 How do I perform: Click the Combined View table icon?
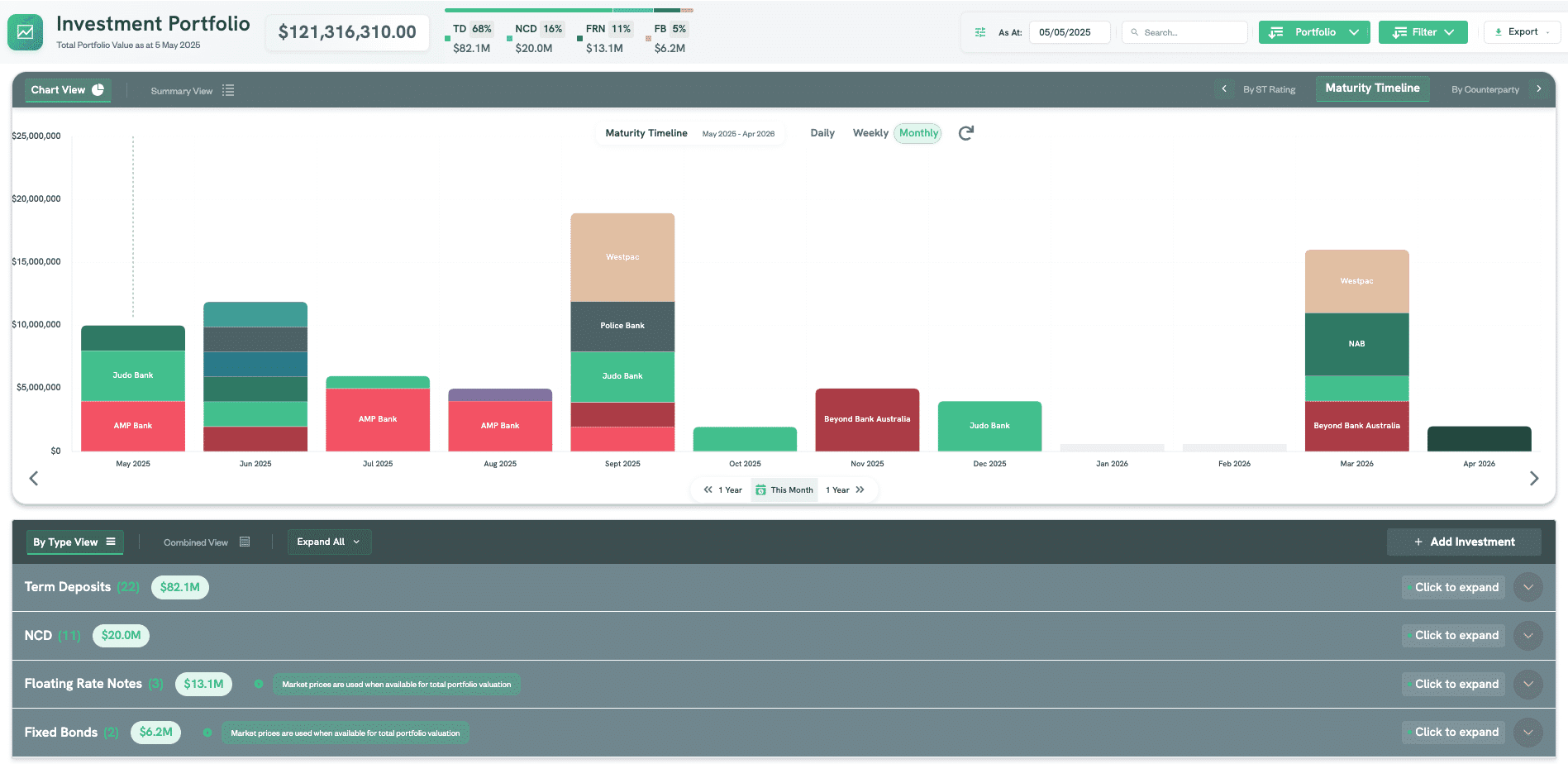[x=245, y=542]
